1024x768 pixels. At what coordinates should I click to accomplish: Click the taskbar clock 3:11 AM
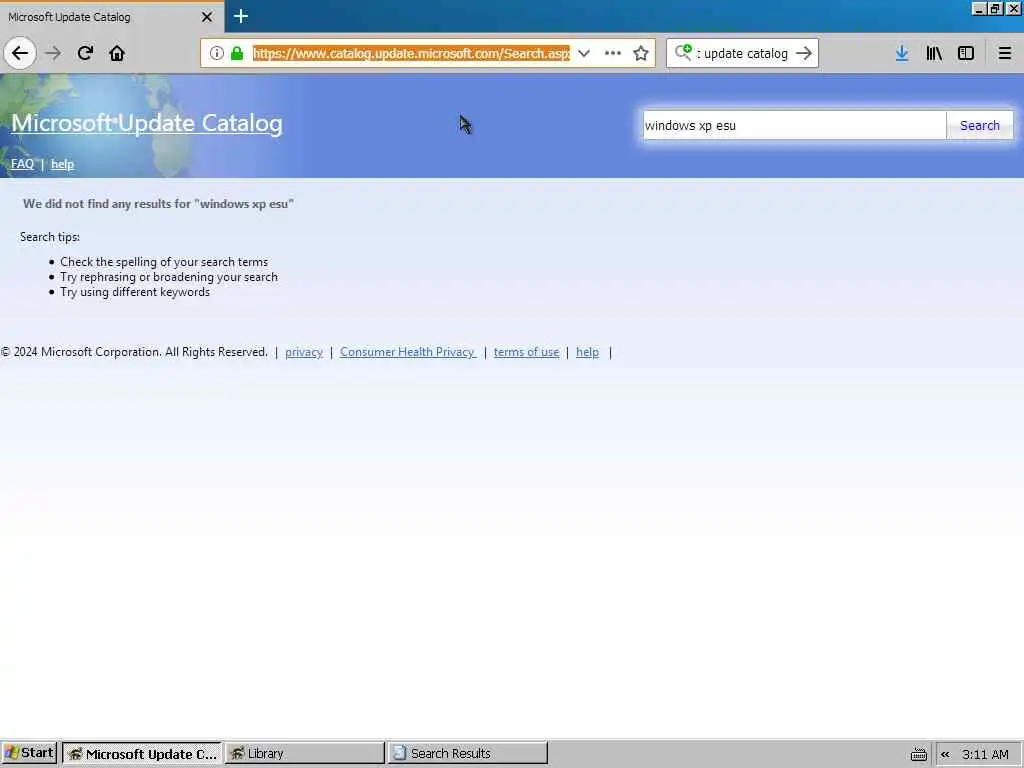(x=985, y=754)
